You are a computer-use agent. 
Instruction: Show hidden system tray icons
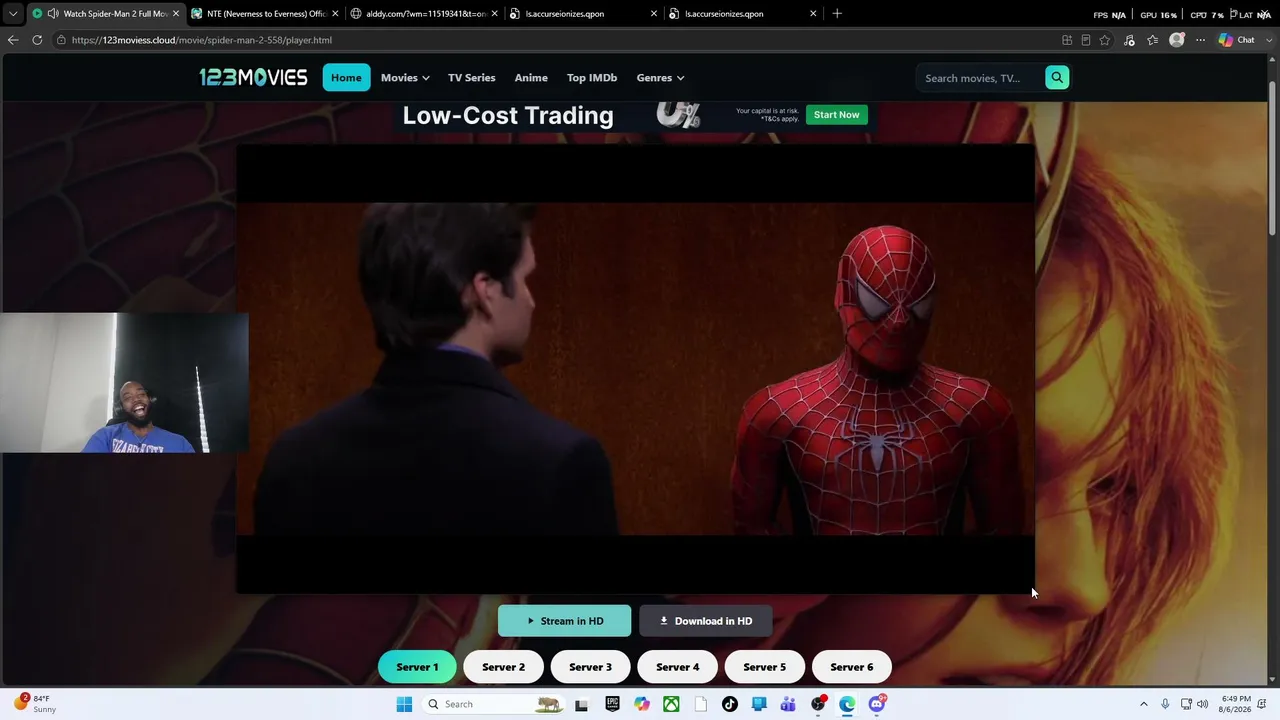point(1144,704)
